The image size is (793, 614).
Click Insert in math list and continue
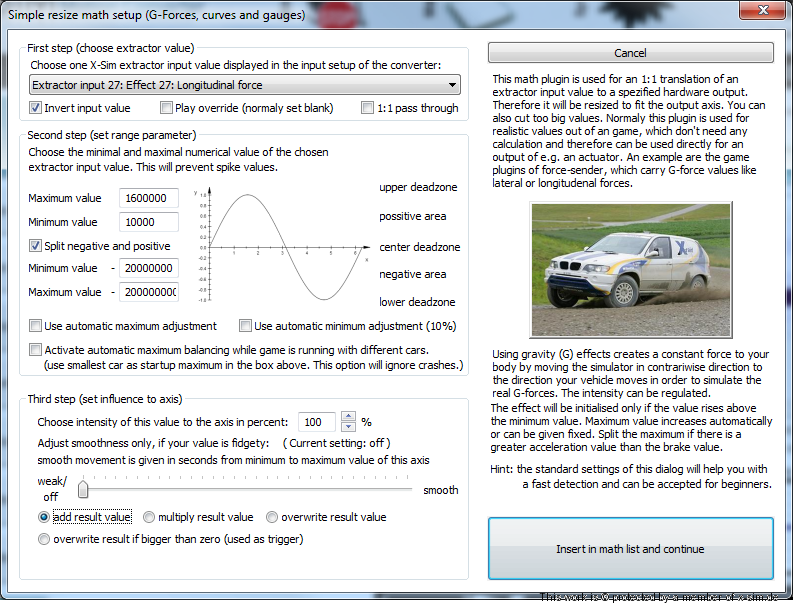click(x=630, y=549)
